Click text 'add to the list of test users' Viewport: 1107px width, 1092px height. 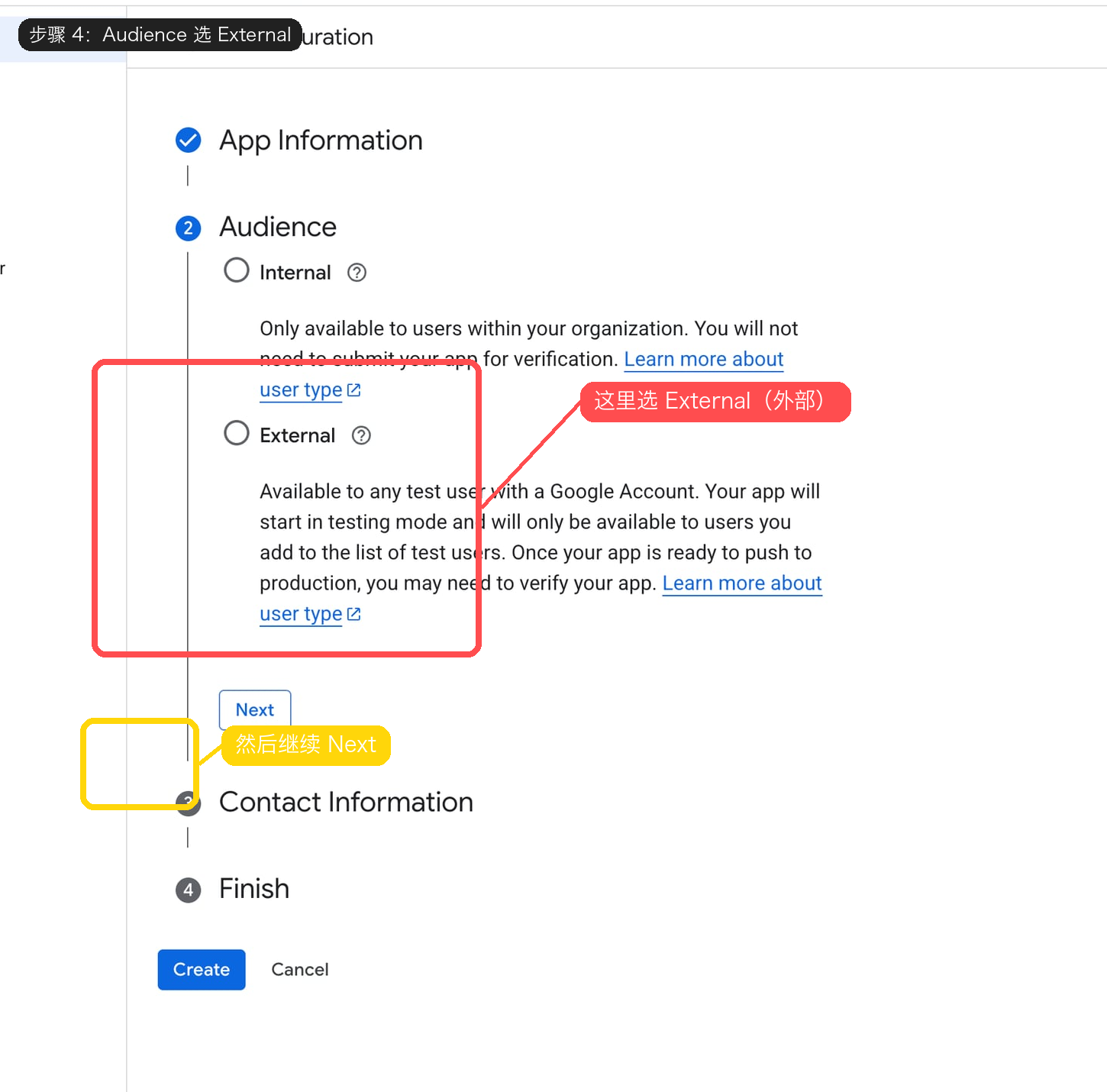[379, 552]
